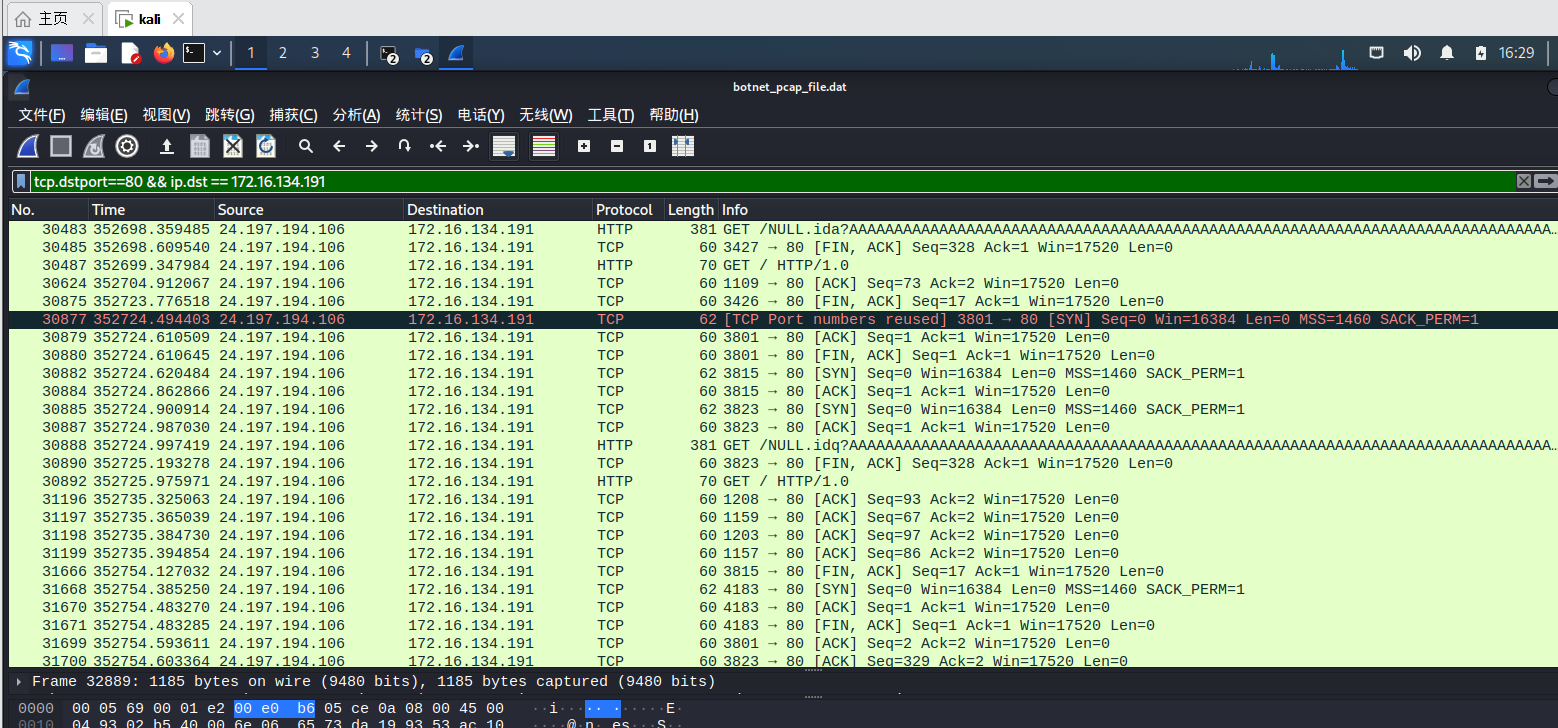Select packet 30877 TCP Port numbers reused

(783, 320)
